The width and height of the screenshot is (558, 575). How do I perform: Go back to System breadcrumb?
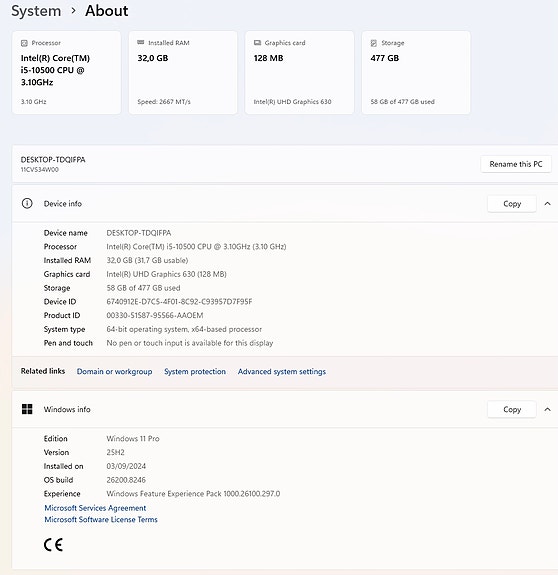(36, 11)
